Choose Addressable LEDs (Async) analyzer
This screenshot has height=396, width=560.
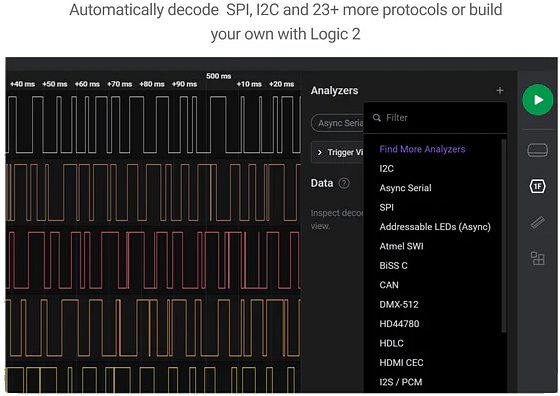tap(435, 227)
